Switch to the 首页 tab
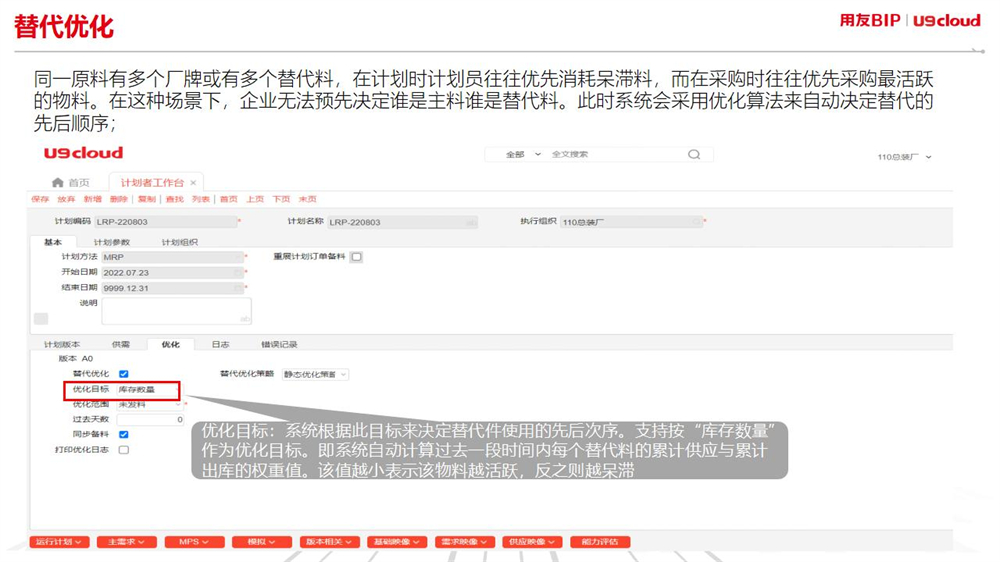1000x562 pixels. click(x=71, y=182)
